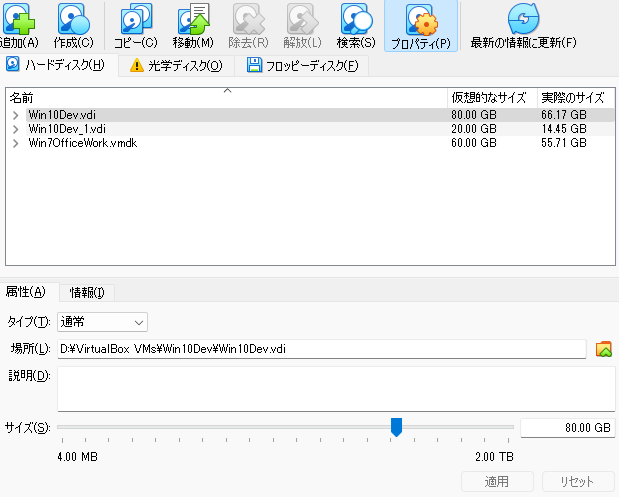
Task: Click the 14.45 GB actual size cell
Action: click(x=564, y=129)
